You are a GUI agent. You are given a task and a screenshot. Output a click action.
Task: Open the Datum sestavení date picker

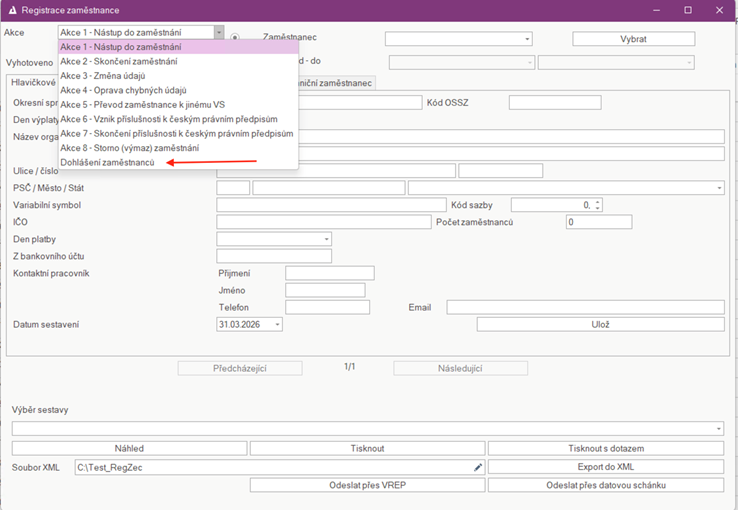click(277, 324)
